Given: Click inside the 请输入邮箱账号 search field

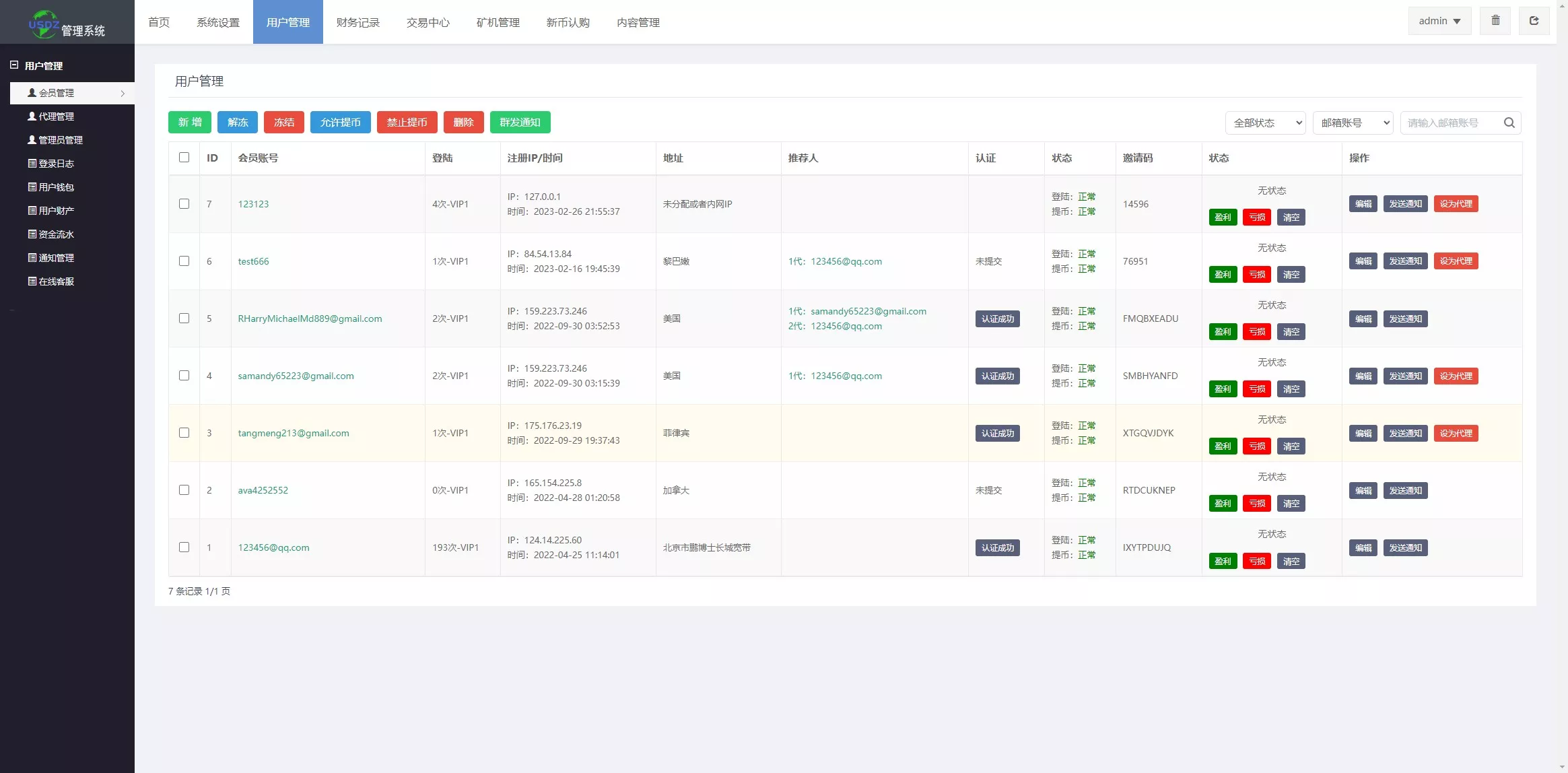Looking at the screenshot, I should [x=1447, y=123].
